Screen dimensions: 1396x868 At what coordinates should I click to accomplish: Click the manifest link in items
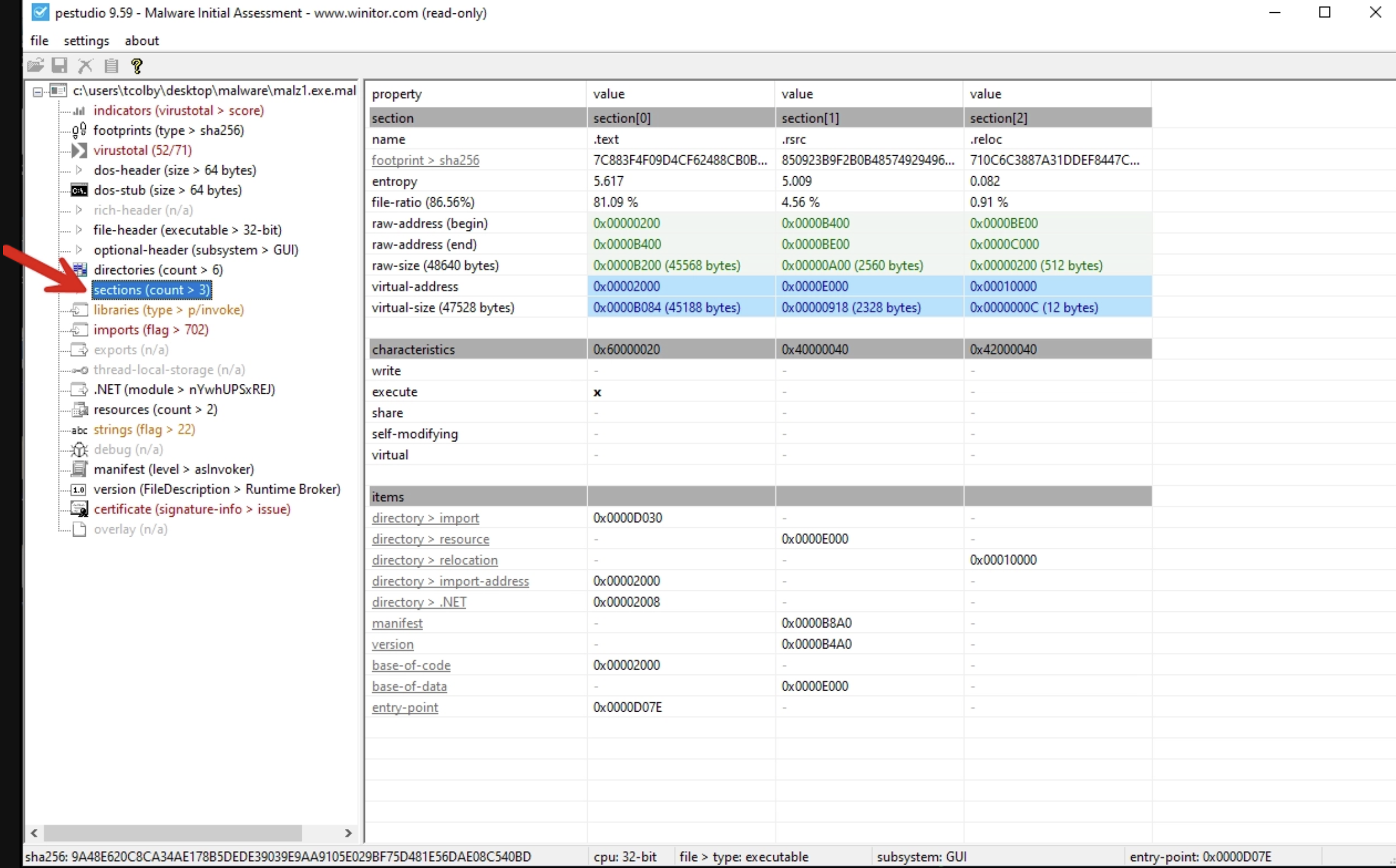point(397,623)
